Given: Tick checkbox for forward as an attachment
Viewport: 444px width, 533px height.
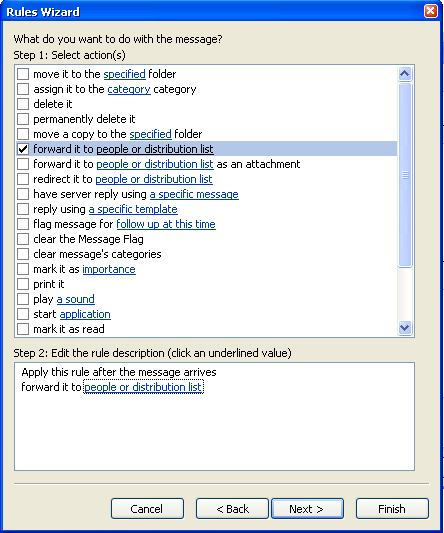Looking at the screenshot, I should [23, 164].
